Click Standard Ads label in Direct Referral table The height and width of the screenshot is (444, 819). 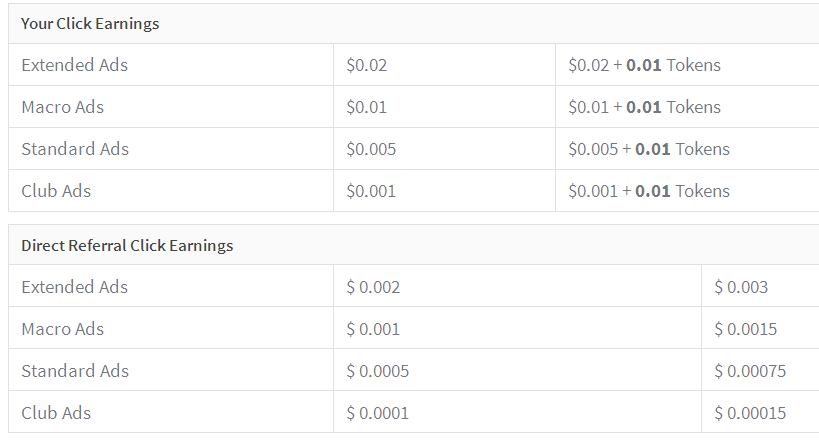click(x=75, y=372)
